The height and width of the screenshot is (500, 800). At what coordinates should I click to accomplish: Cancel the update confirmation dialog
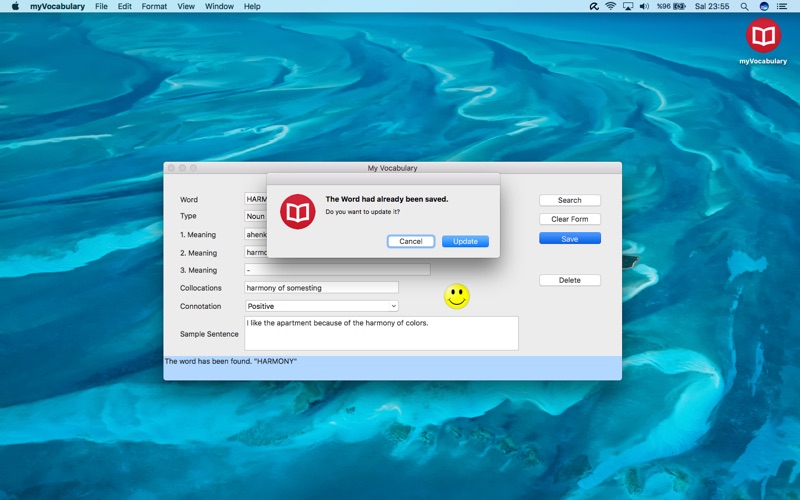click(x=411, y=241)
